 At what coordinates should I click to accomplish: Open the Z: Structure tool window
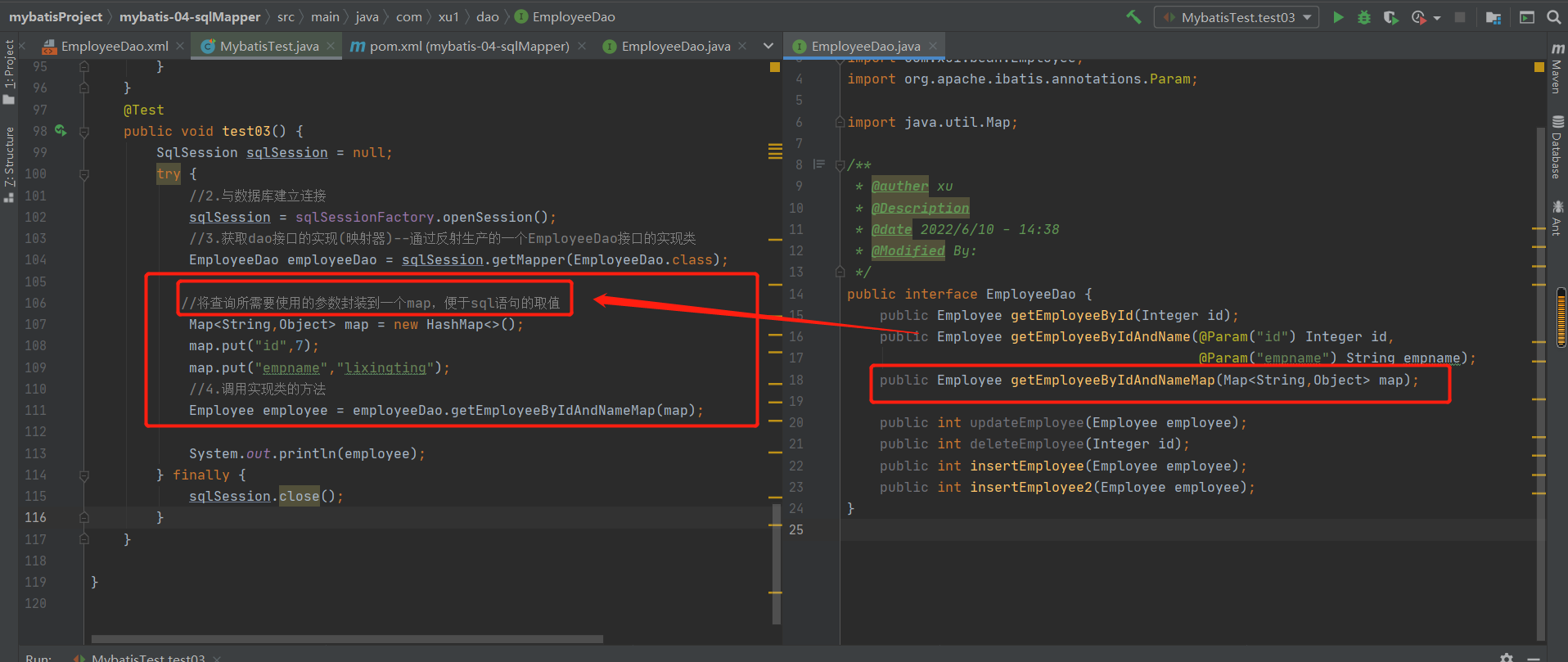[9, 164]
